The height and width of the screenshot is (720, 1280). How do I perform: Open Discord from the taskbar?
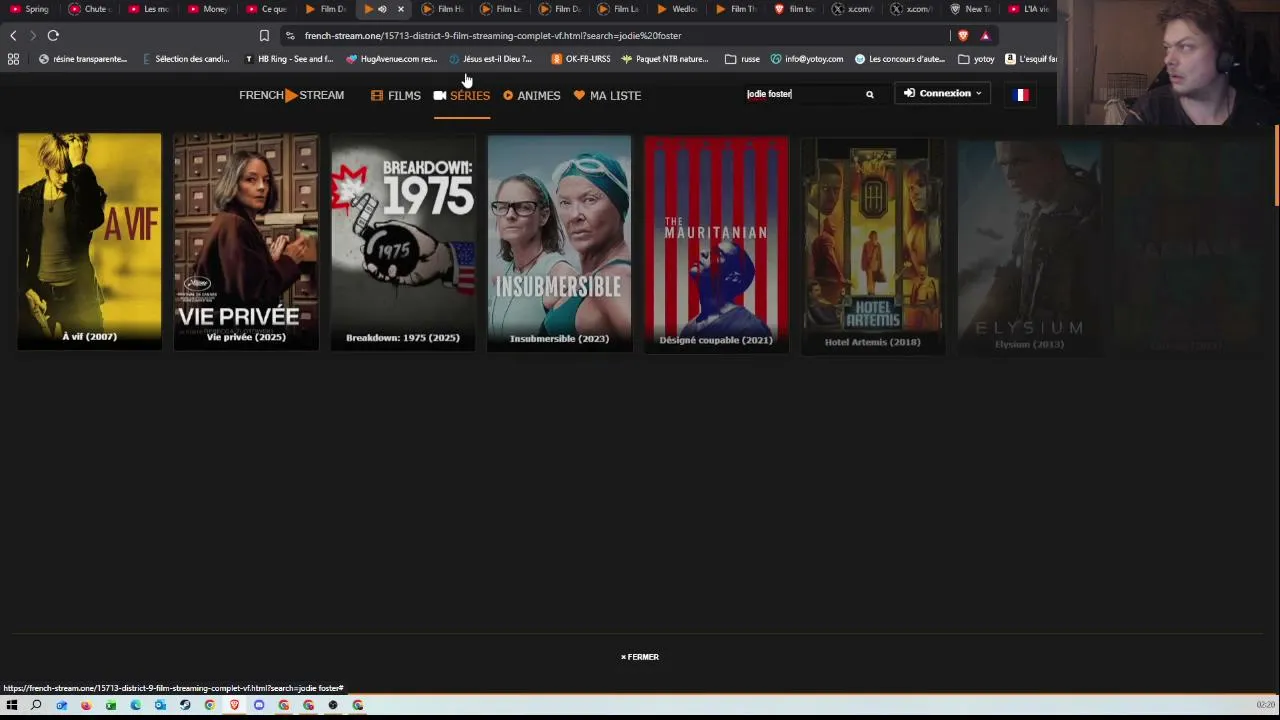click(x=259, y=705)
